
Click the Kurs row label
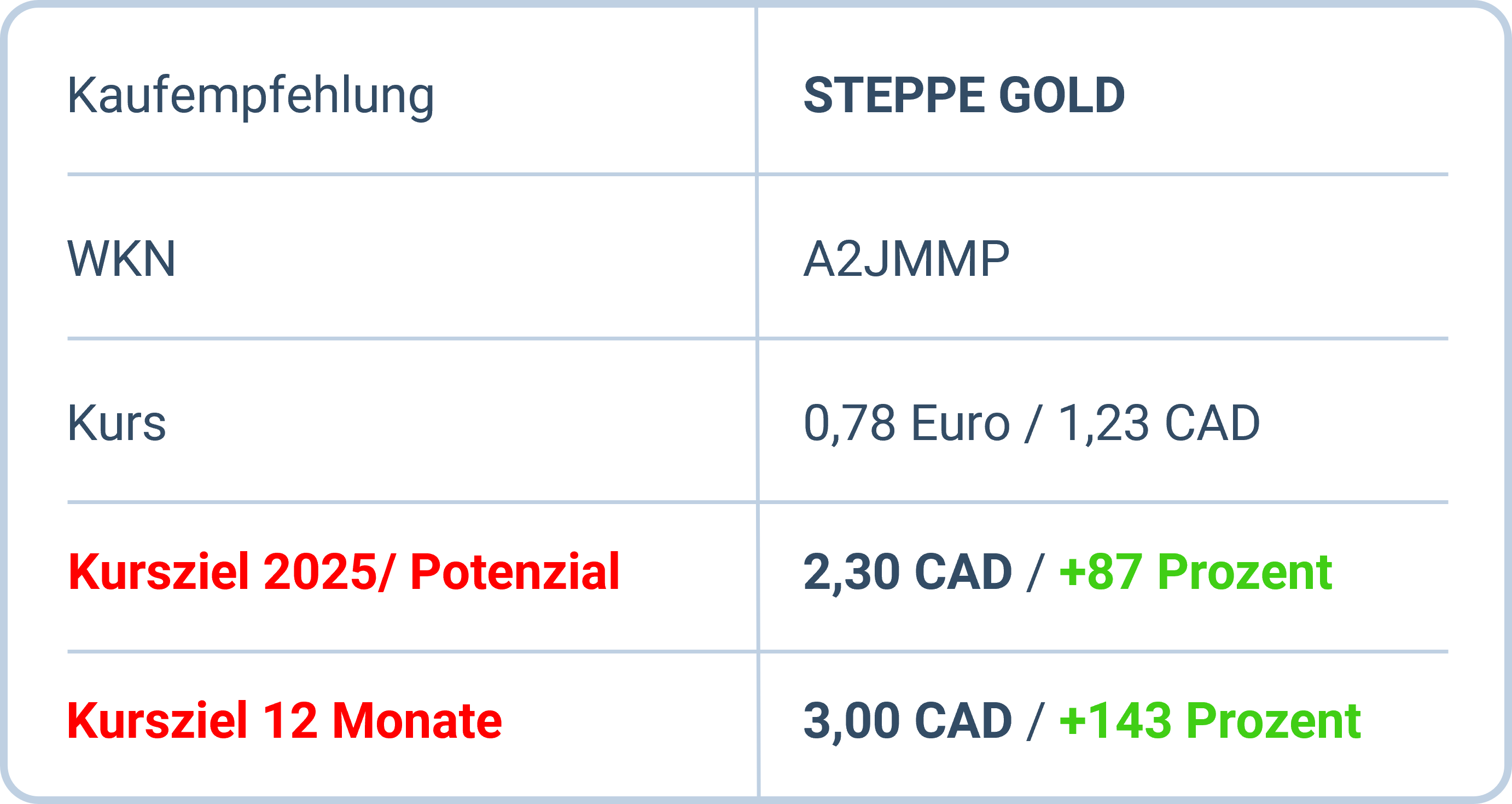coord(117,423)
